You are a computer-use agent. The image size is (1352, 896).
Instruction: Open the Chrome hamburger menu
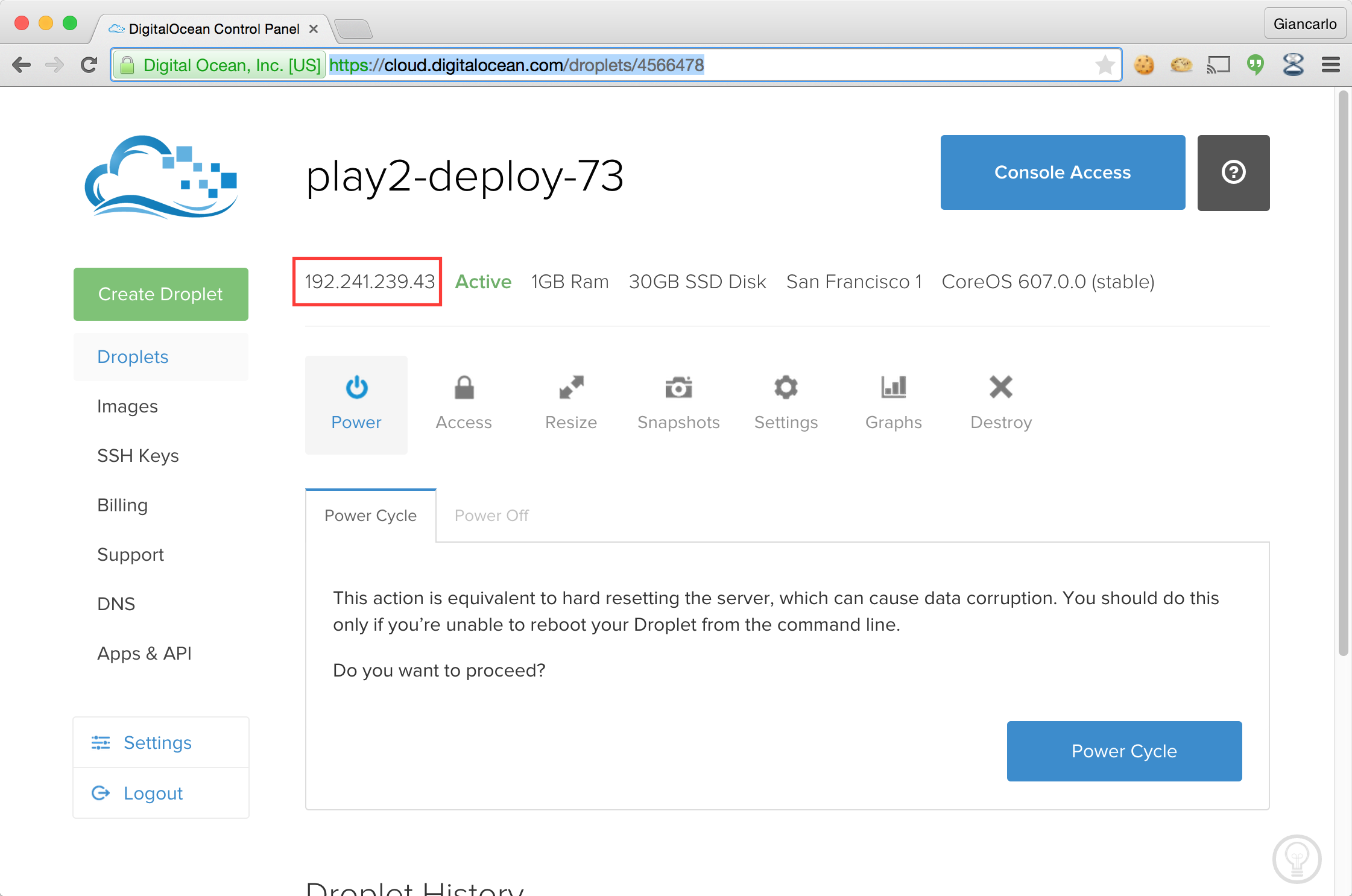click(x=1330, y=65)
